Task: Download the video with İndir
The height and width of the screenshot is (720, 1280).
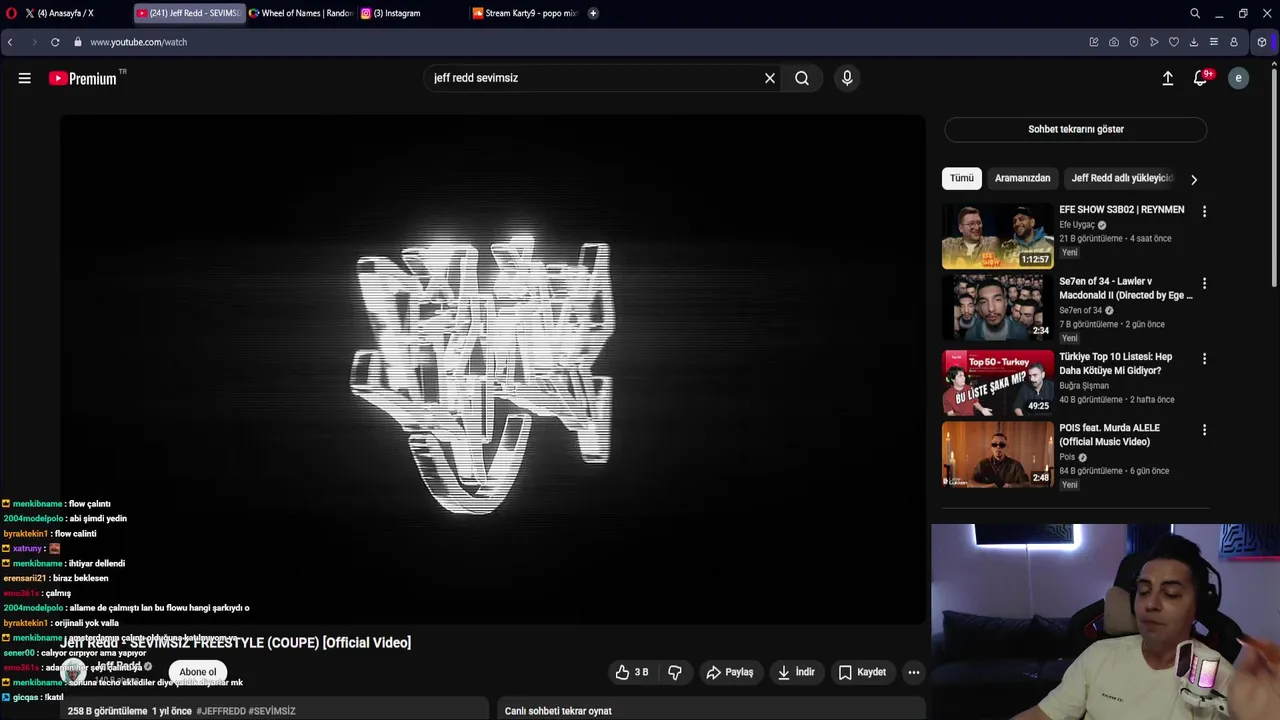Action: coord(795,672)
